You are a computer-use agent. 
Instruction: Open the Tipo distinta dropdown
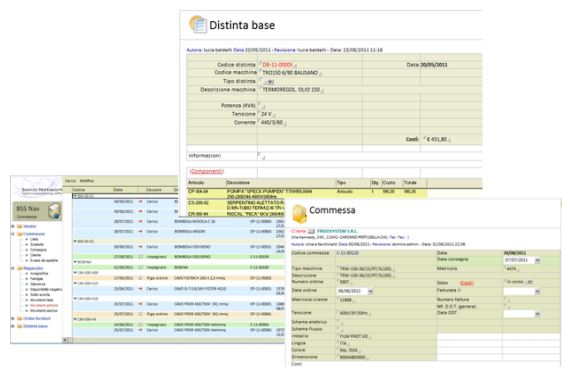tap(270, 82)
